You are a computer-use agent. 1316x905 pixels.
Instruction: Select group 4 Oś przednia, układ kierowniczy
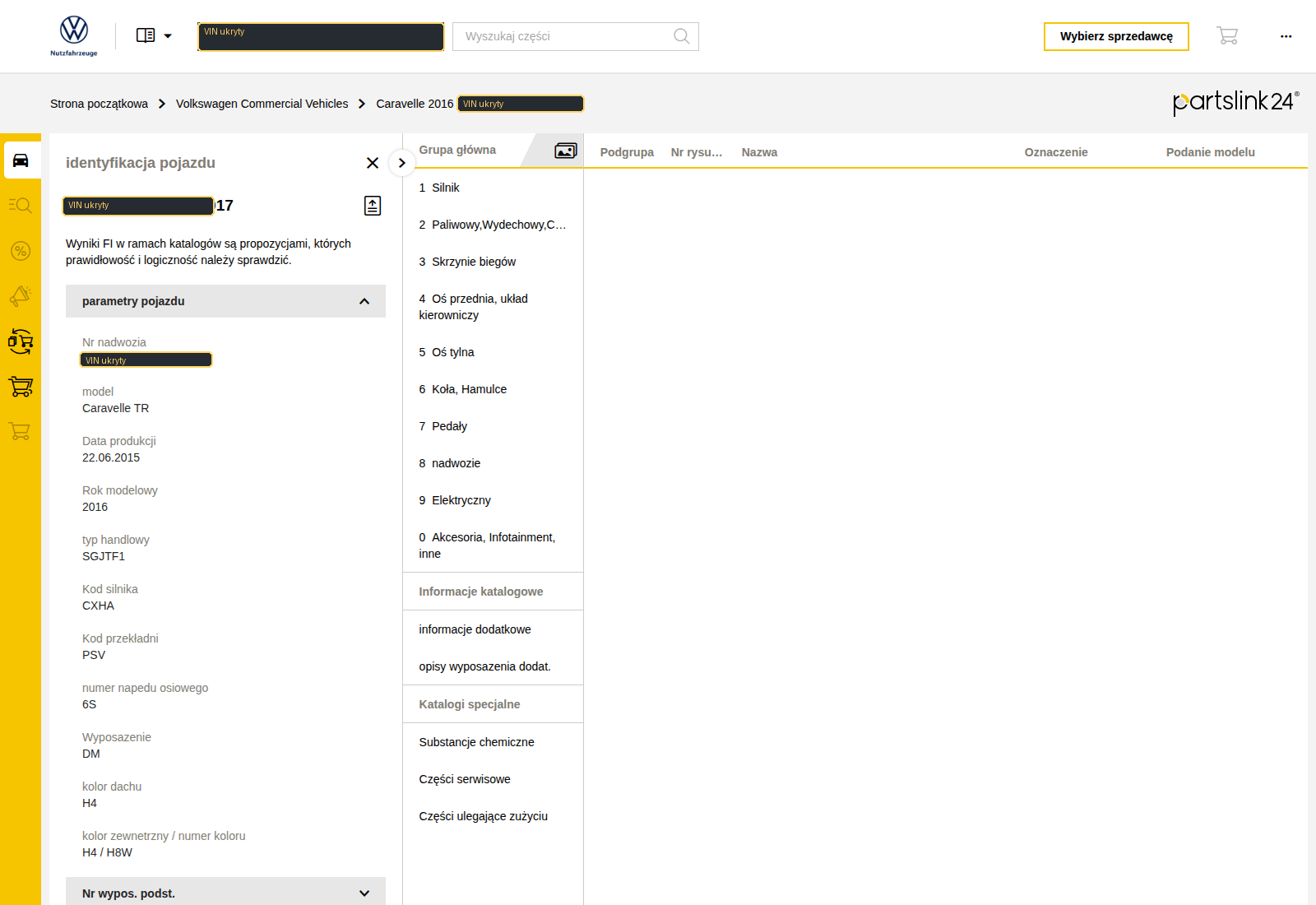pyautogui.click(x=493, y=307)
